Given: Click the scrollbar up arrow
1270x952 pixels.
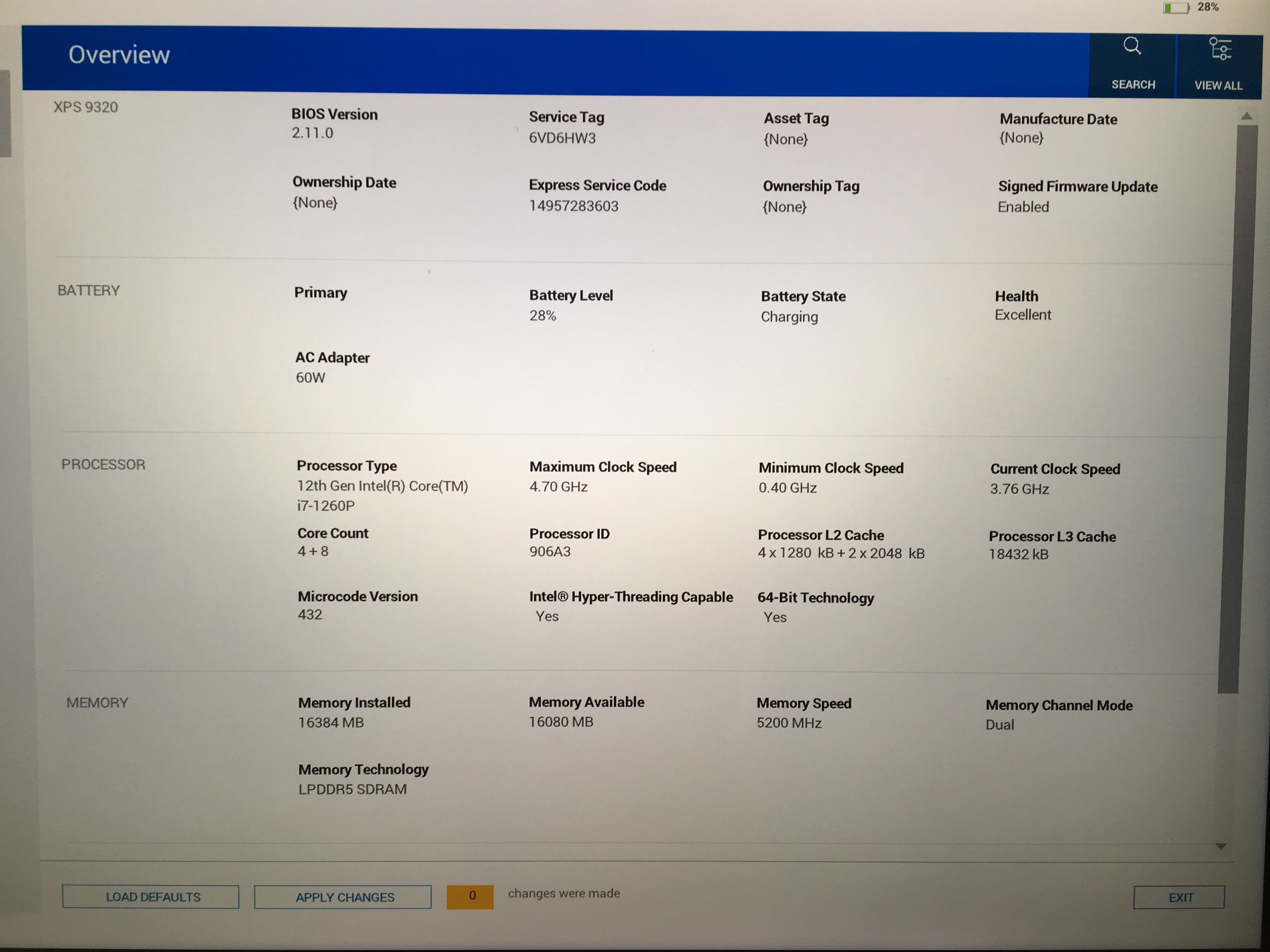Looking at the screenshot, I should [x=1246, y=116].
